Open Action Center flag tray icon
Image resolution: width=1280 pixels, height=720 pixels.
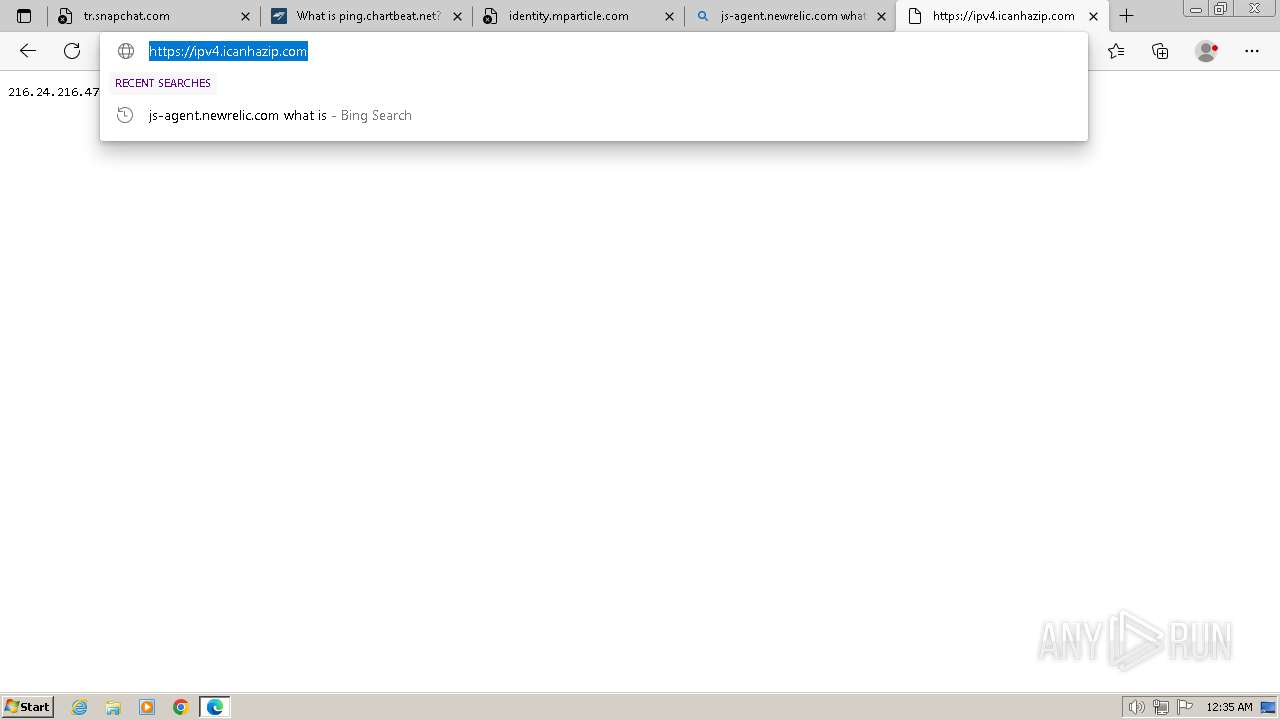pos(1185,707)
